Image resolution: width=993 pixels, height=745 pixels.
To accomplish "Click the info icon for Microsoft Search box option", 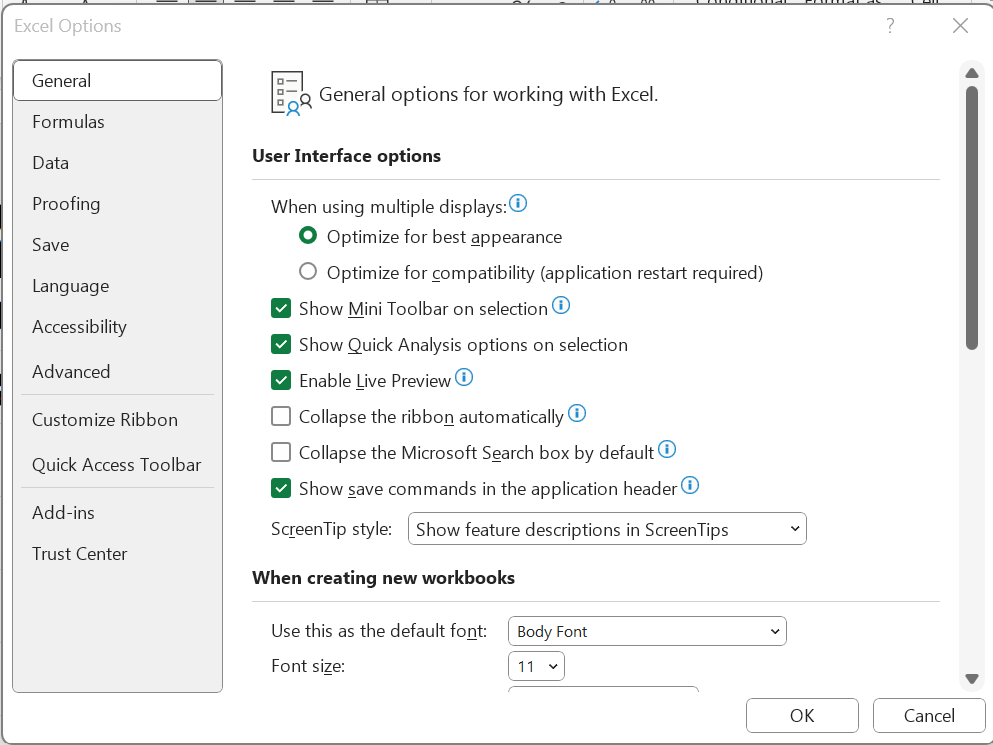I will (667, 450).
